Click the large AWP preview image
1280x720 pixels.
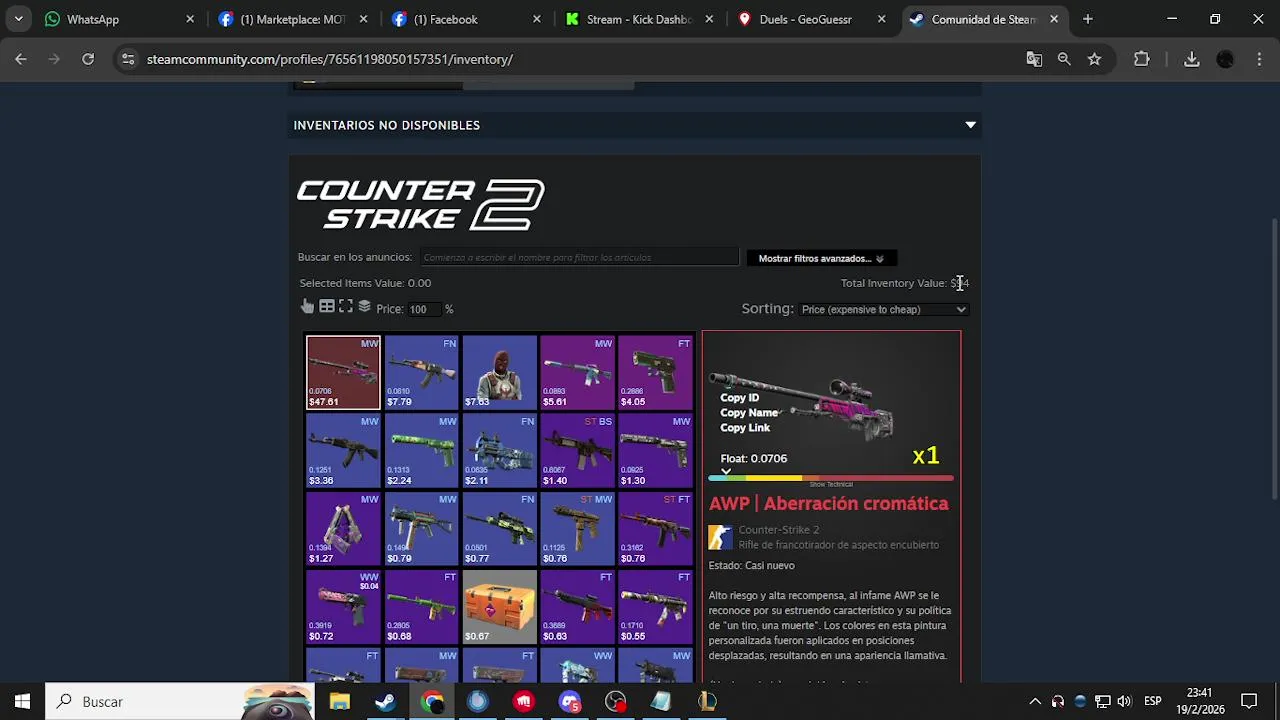point(801,406)
